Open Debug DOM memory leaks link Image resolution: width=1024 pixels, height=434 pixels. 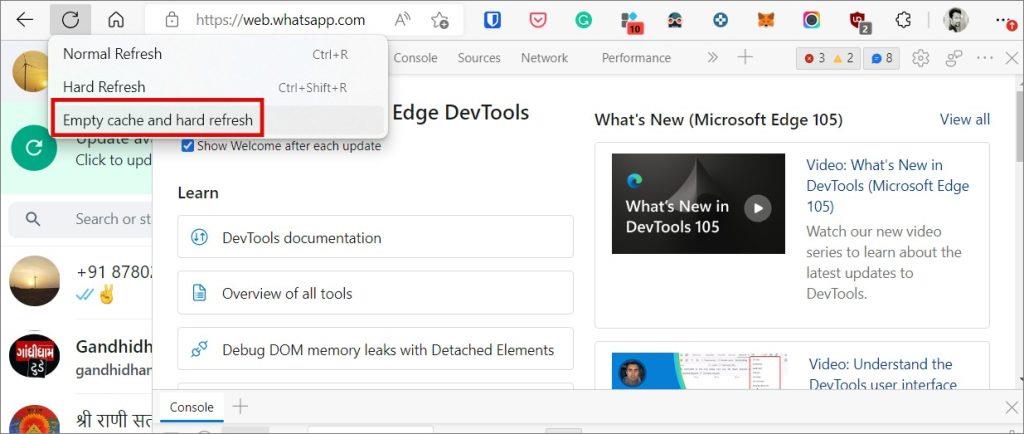pyautogui.click(x=376, y=349)
